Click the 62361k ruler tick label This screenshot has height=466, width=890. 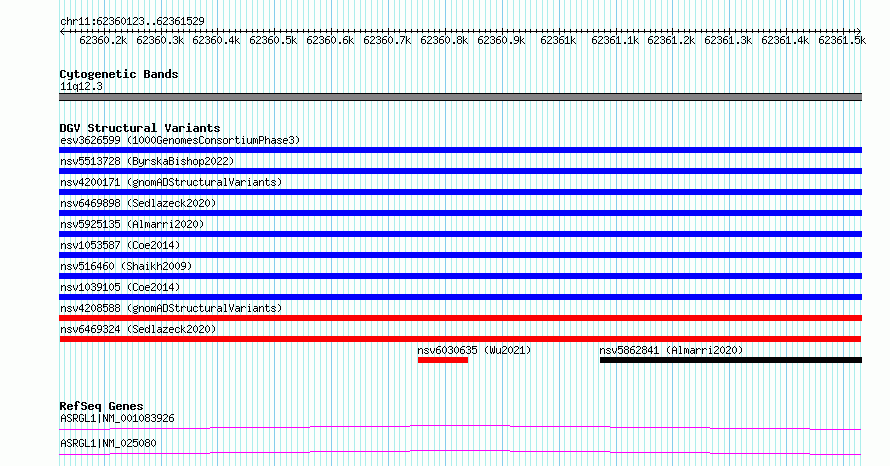pos(558,40)
